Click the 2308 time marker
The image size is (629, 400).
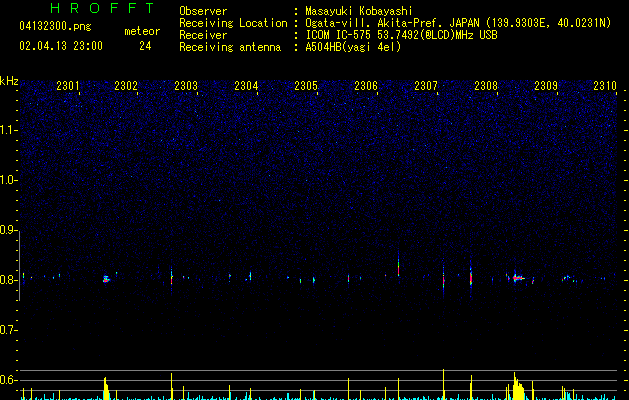486,85
